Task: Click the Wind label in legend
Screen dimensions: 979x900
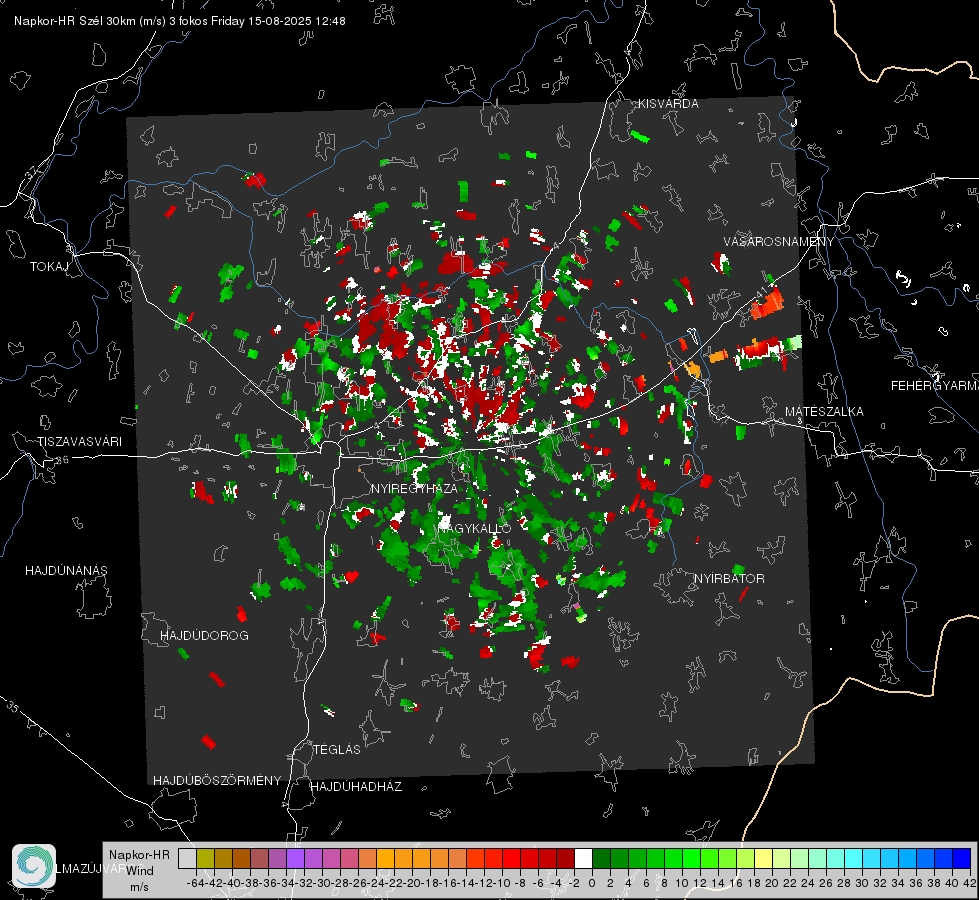Action: (x=140, y=871)
